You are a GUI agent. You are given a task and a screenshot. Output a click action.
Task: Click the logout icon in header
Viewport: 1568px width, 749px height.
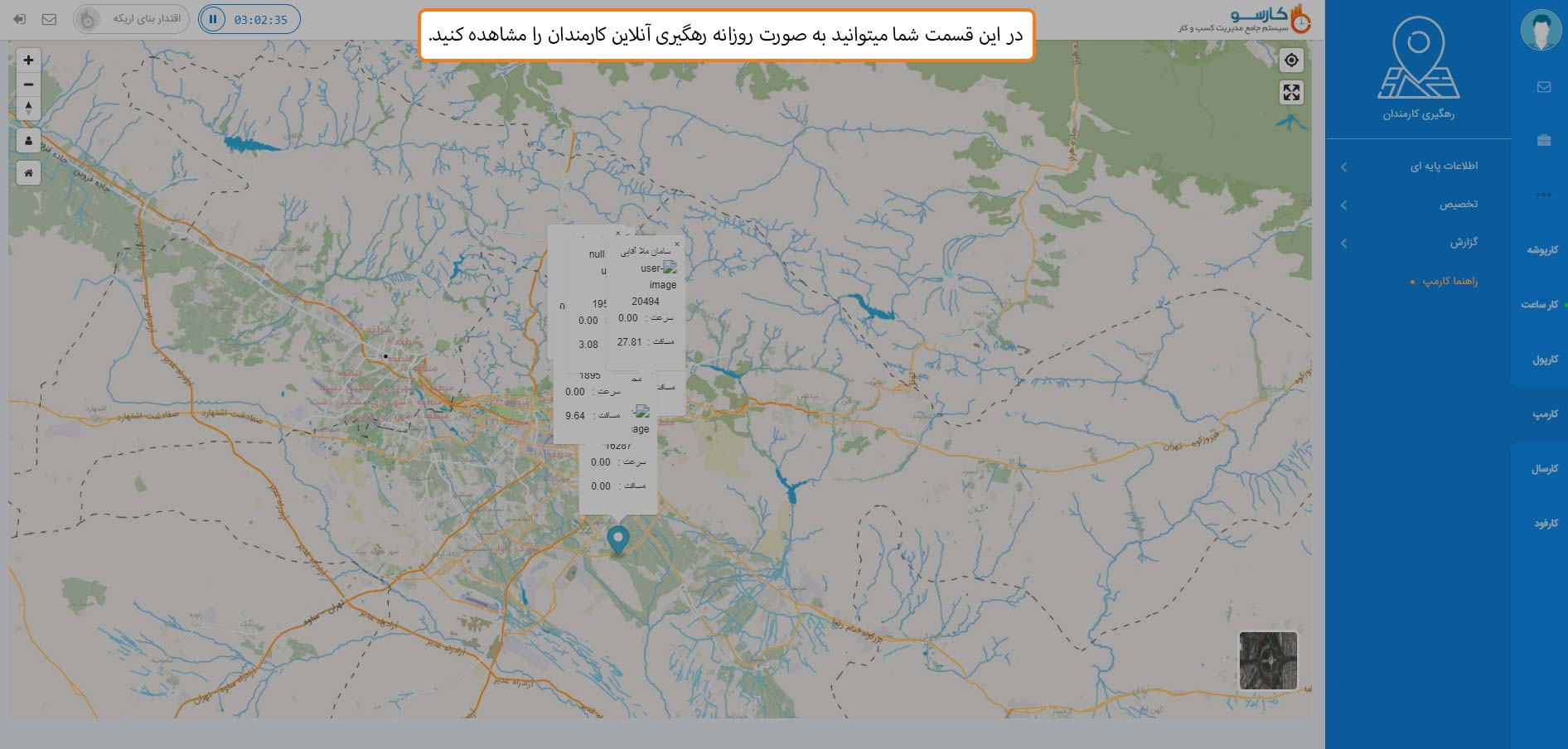[x=20, y=19]
